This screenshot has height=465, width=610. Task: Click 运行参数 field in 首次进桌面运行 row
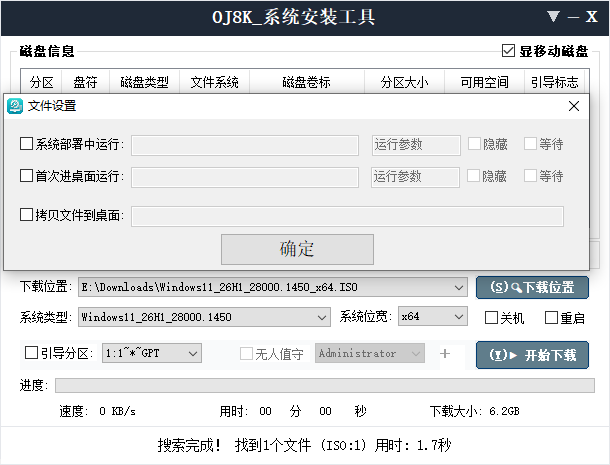click(x=415, y=177)
